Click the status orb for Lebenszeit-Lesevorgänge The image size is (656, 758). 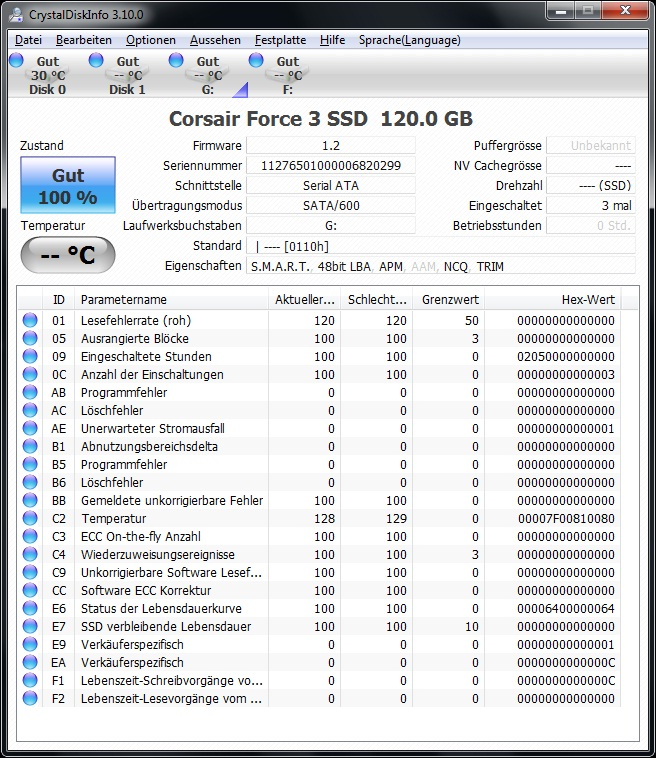pyautogui.click(x=30, y=699)
